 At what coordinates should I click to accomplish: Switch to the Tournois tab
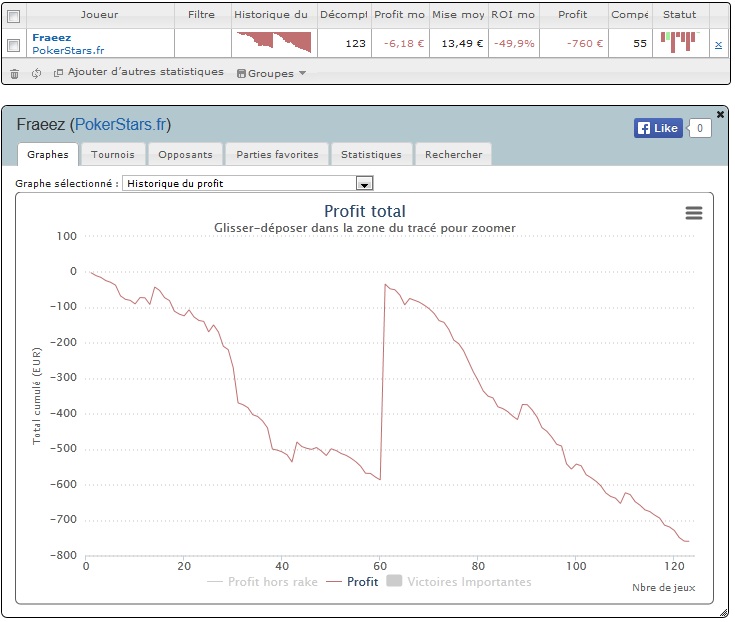point(112,154)
